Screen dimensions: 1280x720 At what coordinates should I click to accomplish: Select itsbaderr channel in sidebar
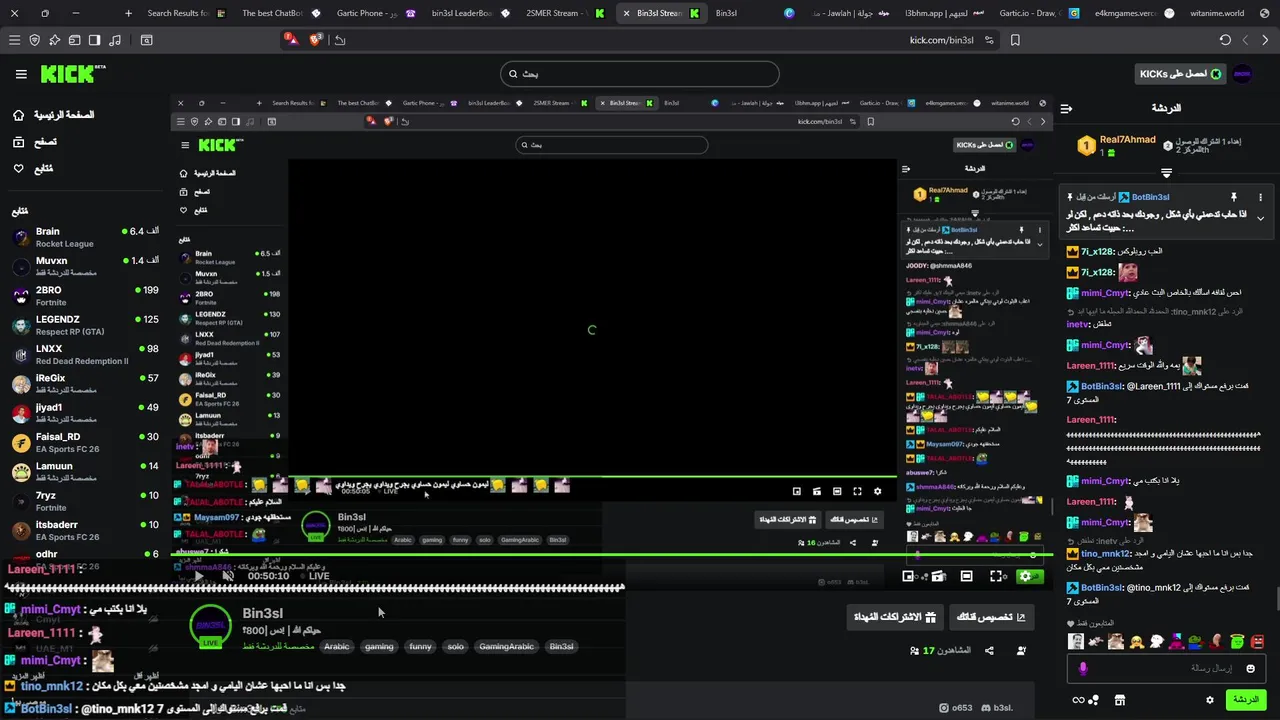coord(85,530)
